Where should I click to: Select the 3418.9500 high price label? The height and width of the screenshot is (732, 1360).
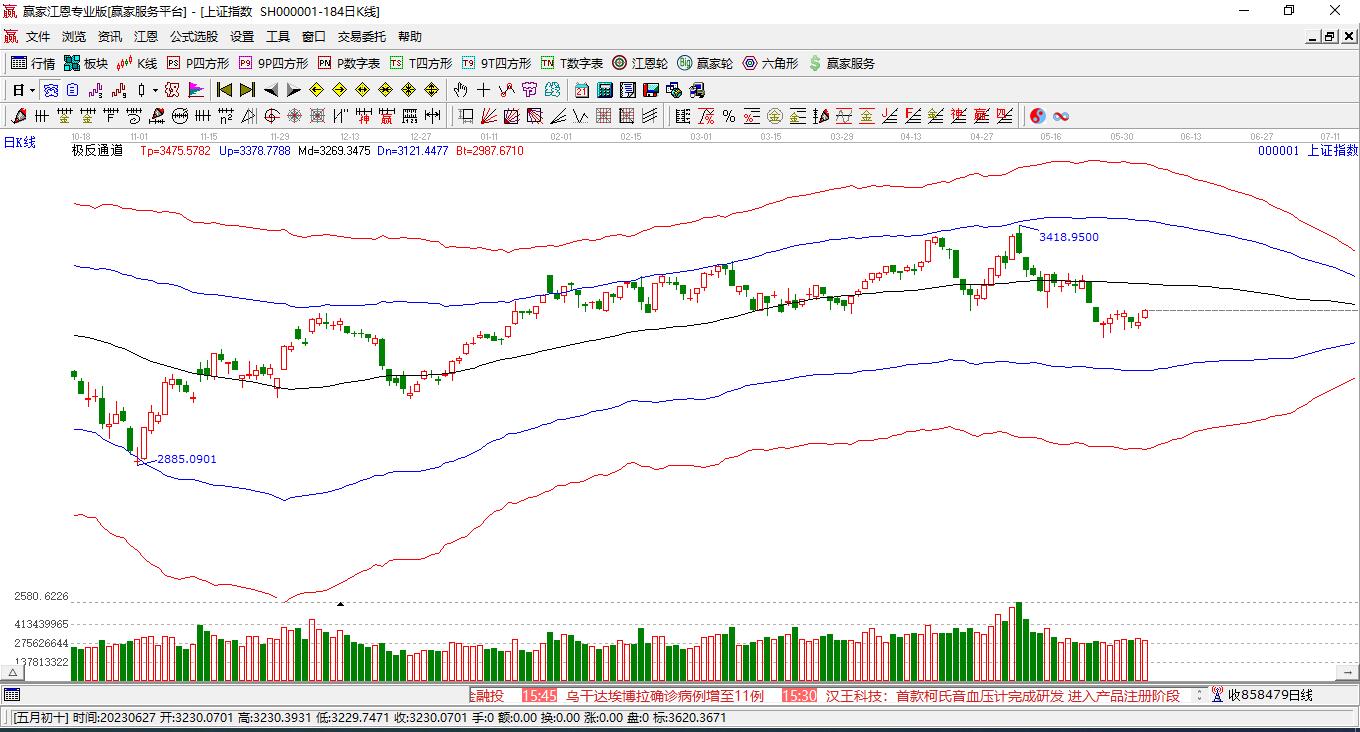tap(1069, 238)
